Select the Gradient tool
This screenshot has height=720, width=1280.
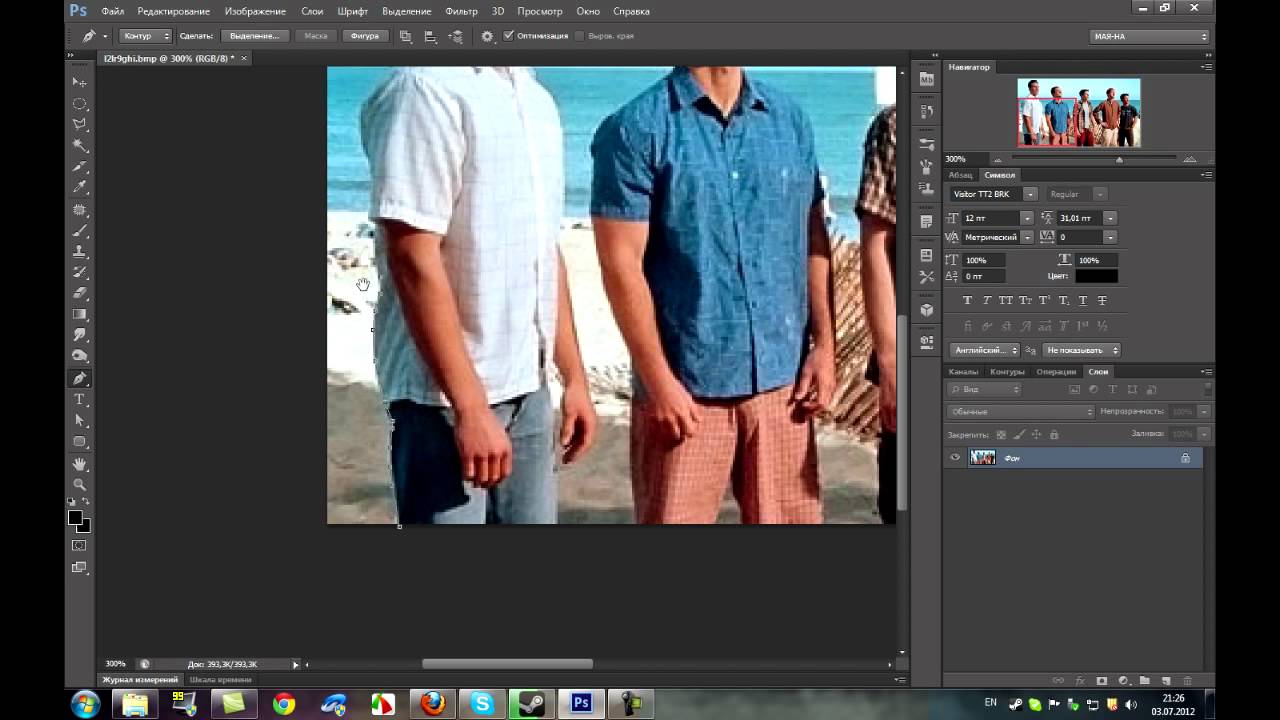click(80, 314)
